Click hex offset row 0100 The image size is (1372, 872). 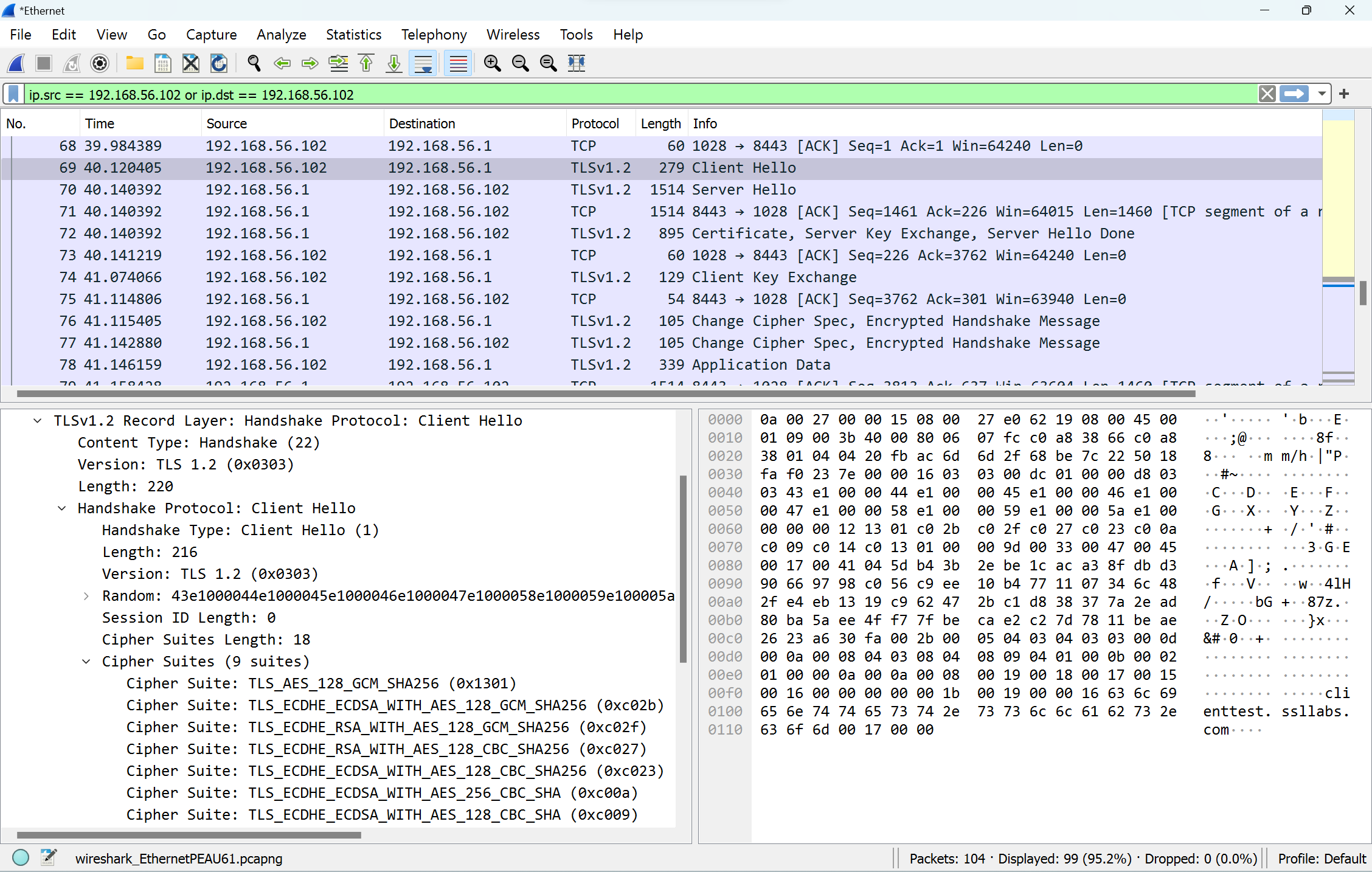725,711
